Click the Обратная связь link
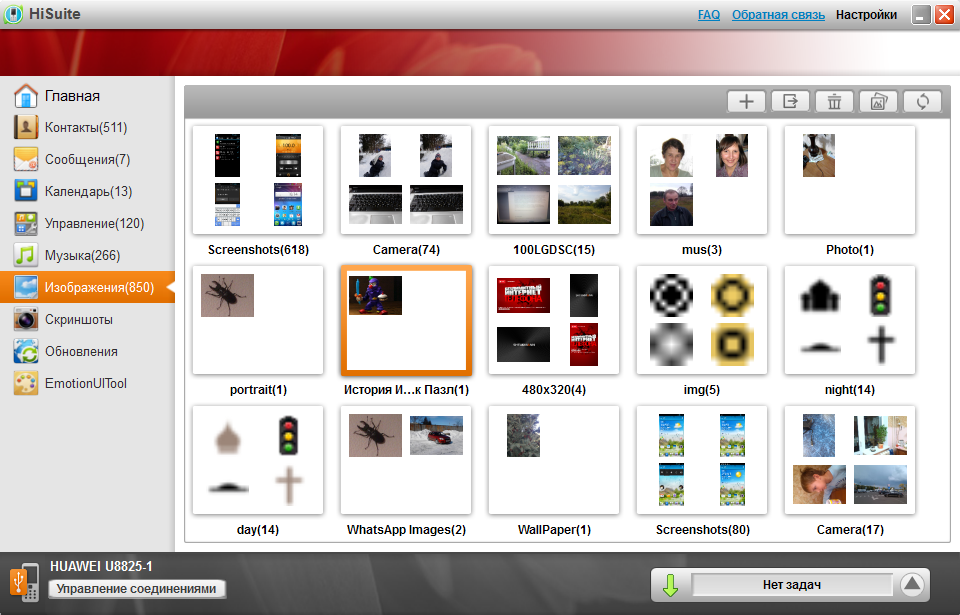This screenshot has width=960, height=615. 778,15
